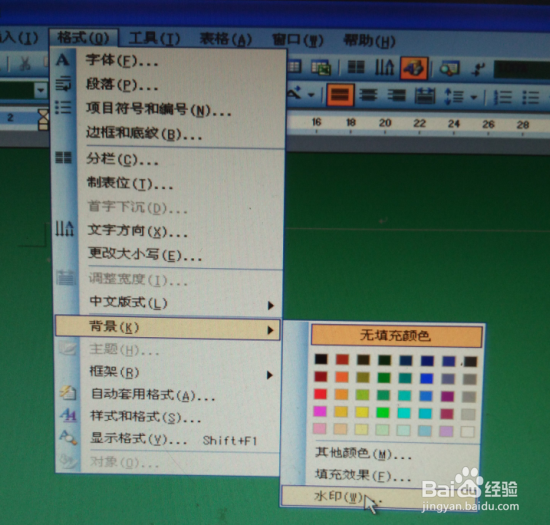550x525 pixels.
Task: Click the reveal formatting icon beside 显示格式
Action: [x=68, y=437]
